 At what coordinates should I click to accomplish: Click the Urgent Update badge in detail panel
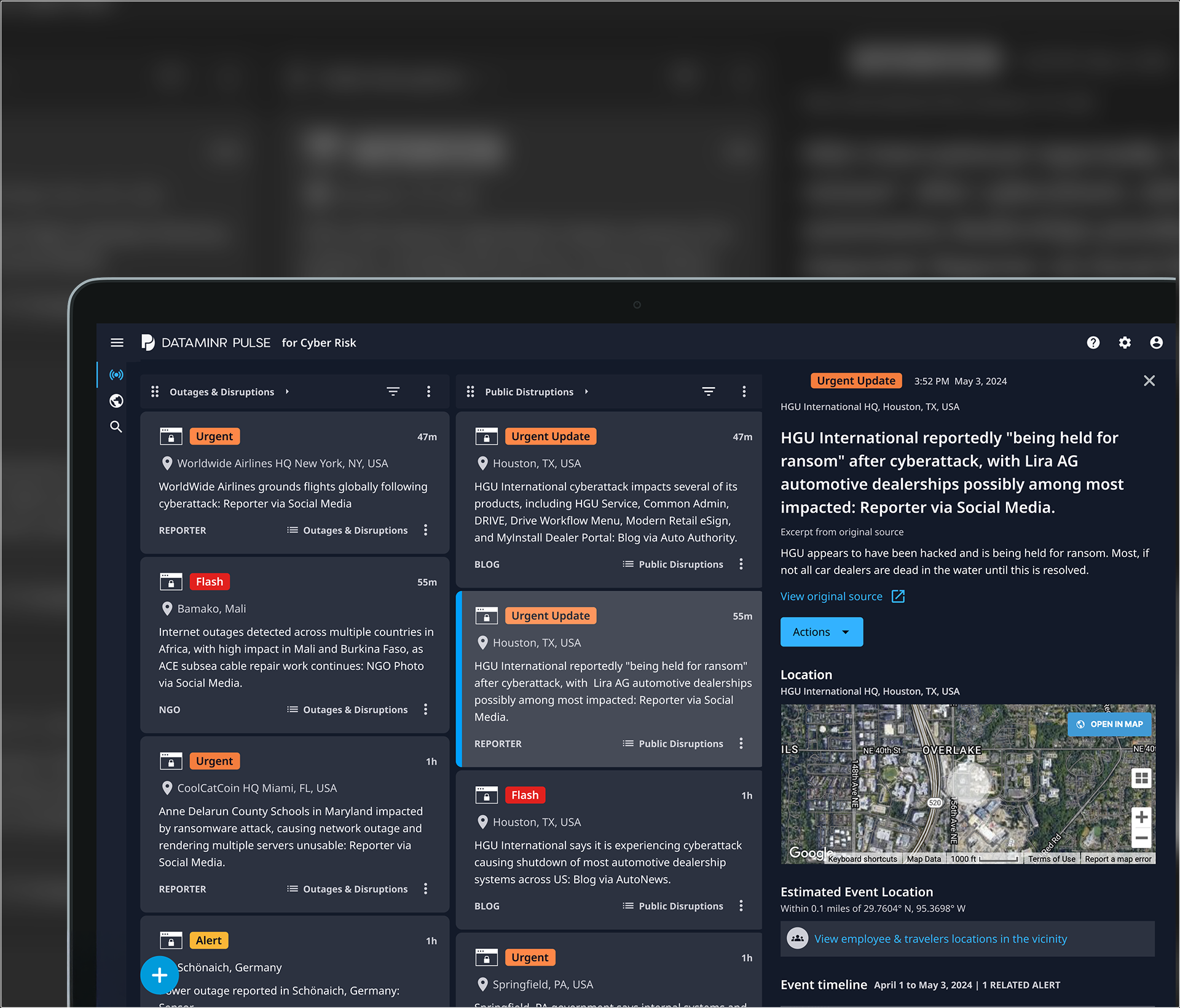click(856, 380)
